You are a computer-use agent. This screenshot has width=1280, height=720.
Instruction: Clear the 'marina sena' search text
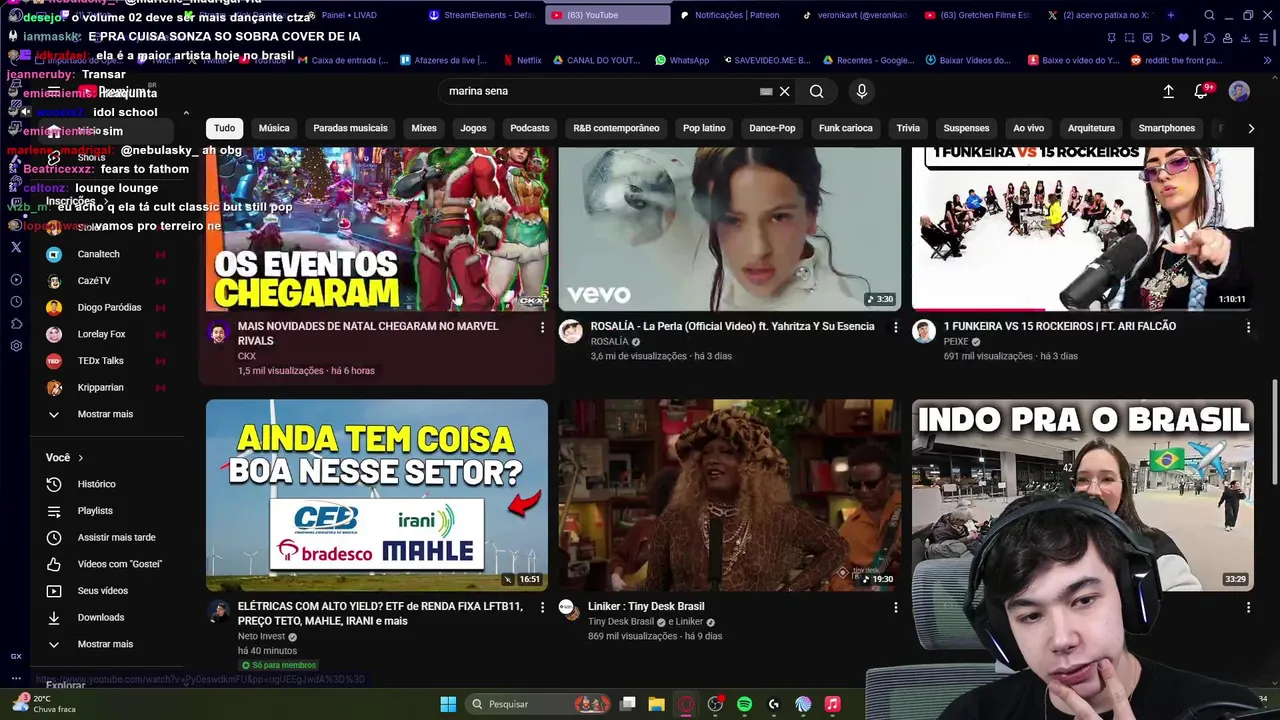click(785, 91)
